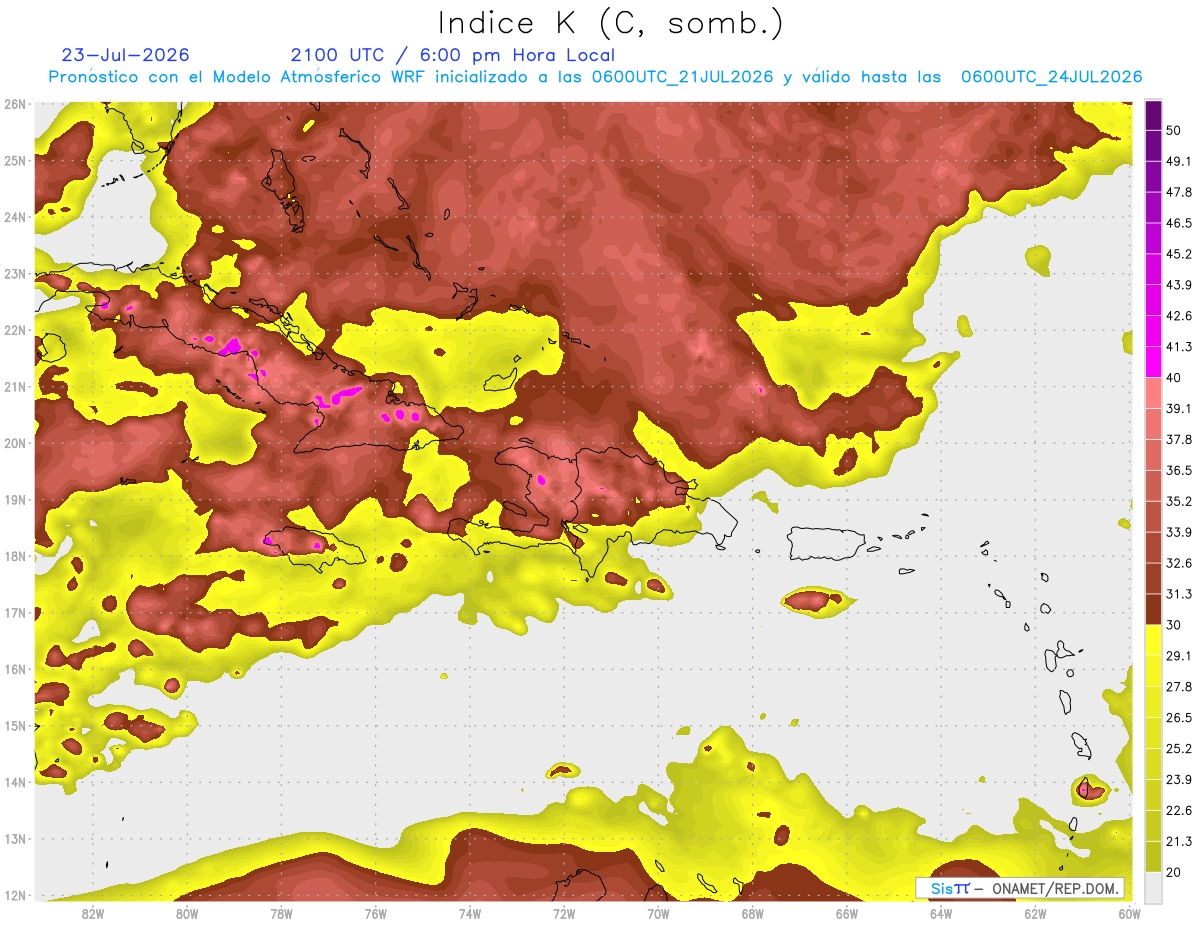Click the color scale value "47.8"
This screenshot has height=927, width=1200.
(x=1179, y=192)
